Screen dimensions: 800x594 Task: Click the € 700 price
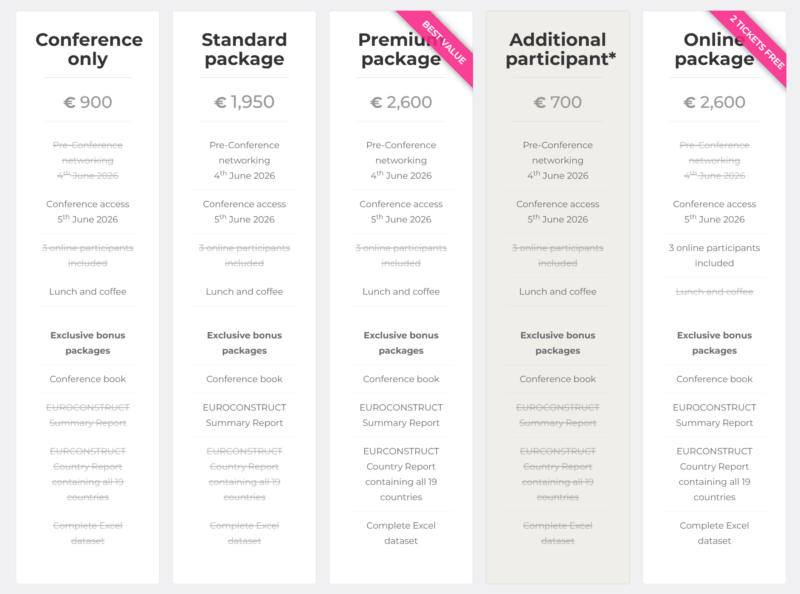pyautogui.click(x=557, y=102)
